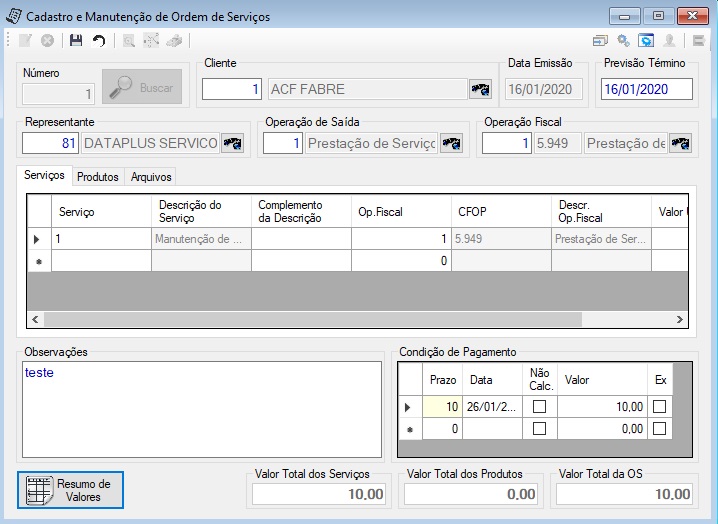The height and width of the screenshot is (524, 718).
Task: Open the Operação Fiscal lookup icon
Action: [x=680, y=143]
